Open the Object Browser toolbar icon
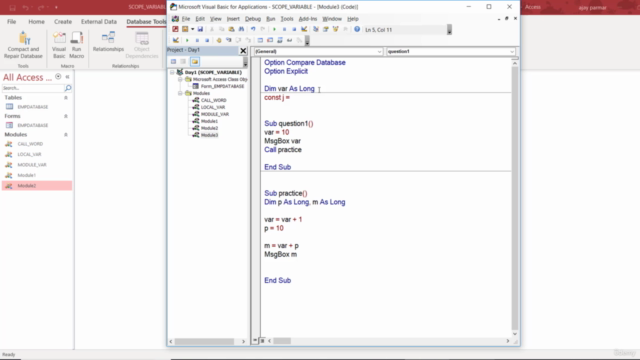 pyautogui.click(x=336, y=29)
